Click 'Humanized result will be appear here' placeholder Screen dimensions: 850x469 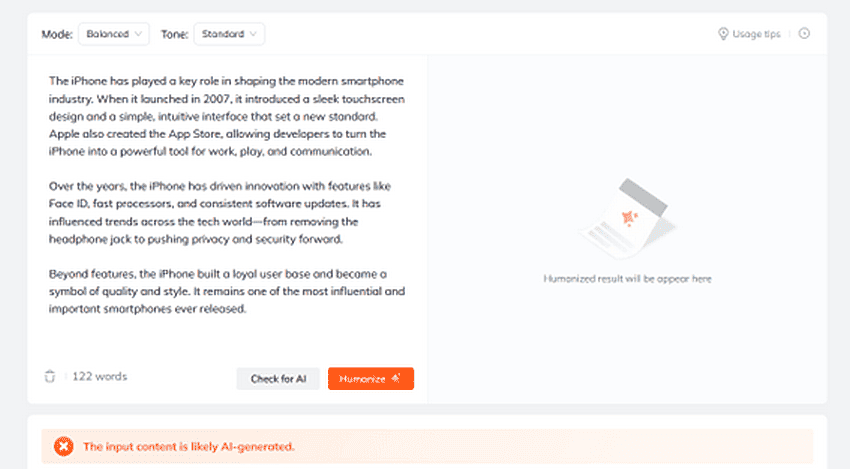(x=627, y=279)
